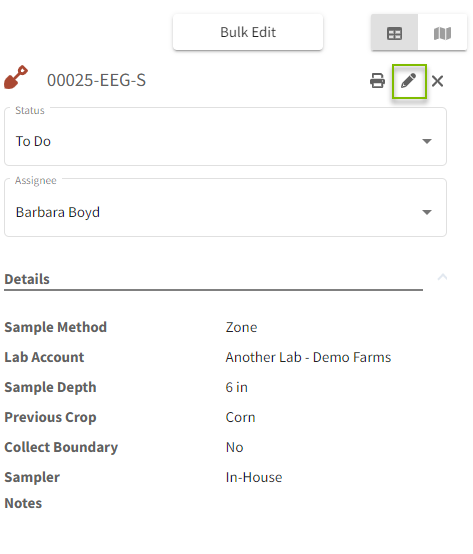Click the Sample Method value Zone
This screenshot has height=554, width=473.
pyautogui.click(x=241, y=327)
